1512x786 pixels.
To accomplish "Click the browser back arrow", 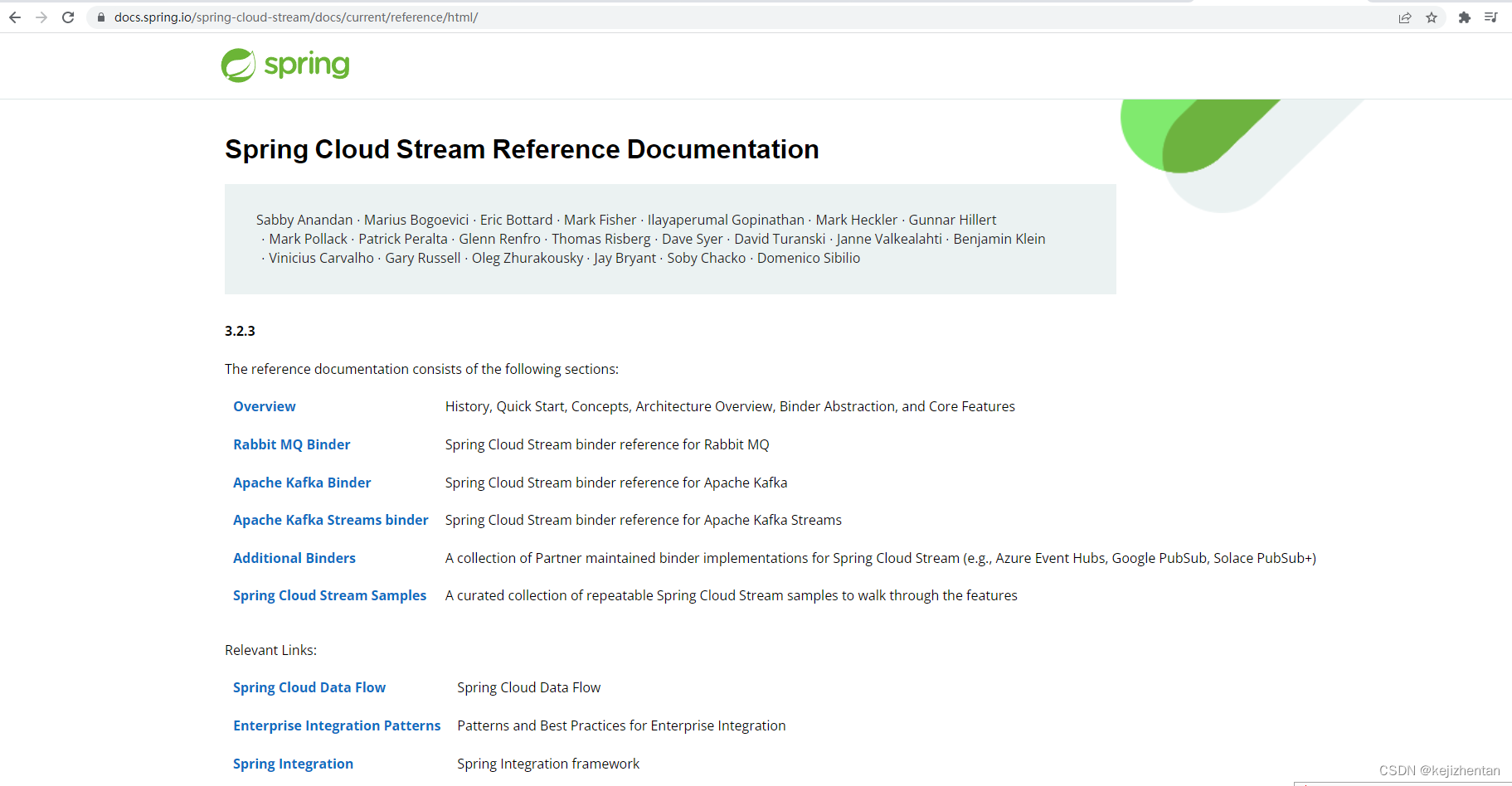I will [x=15, y=17].
